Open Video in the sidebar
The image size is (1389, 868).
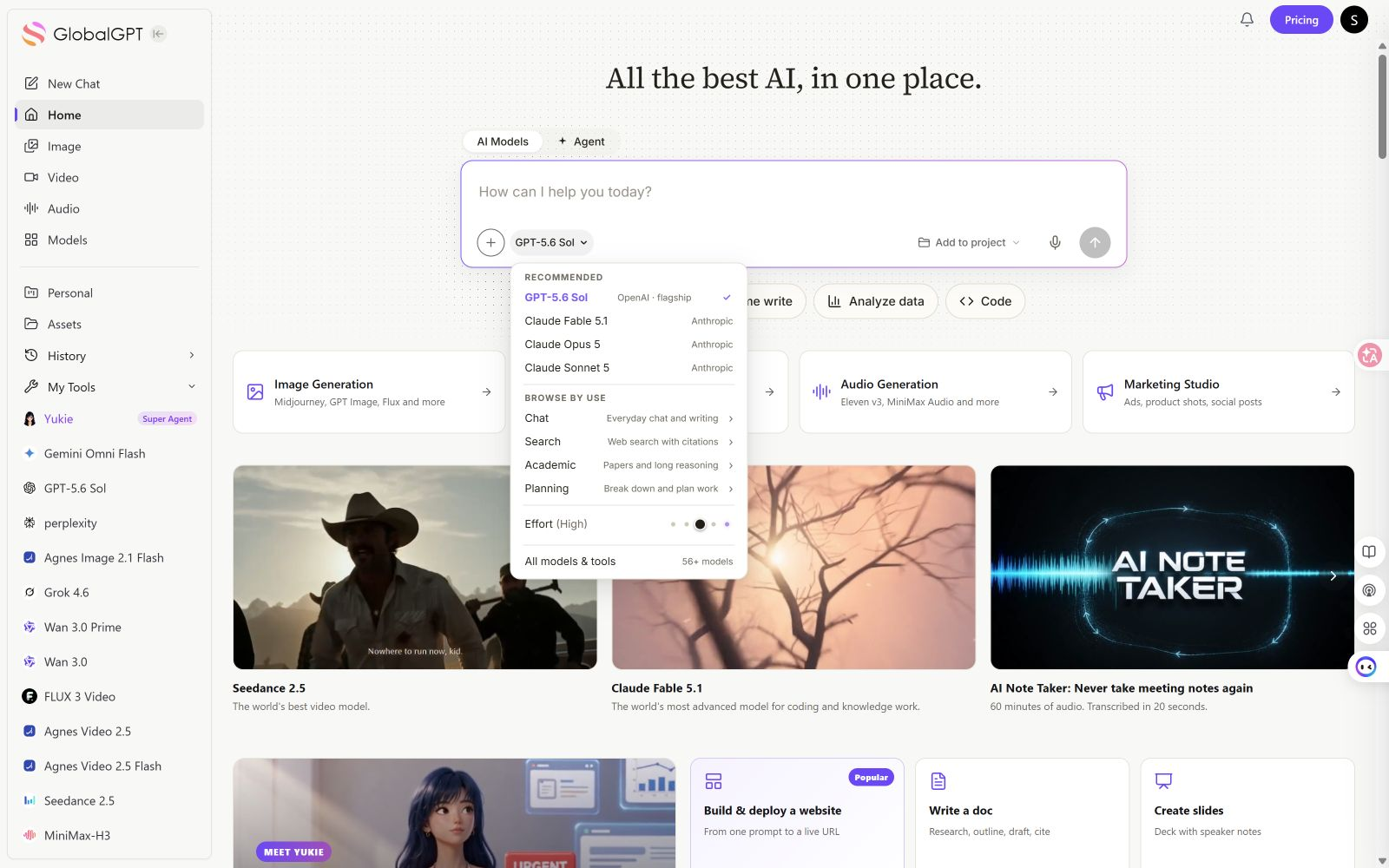coord(109,177)
